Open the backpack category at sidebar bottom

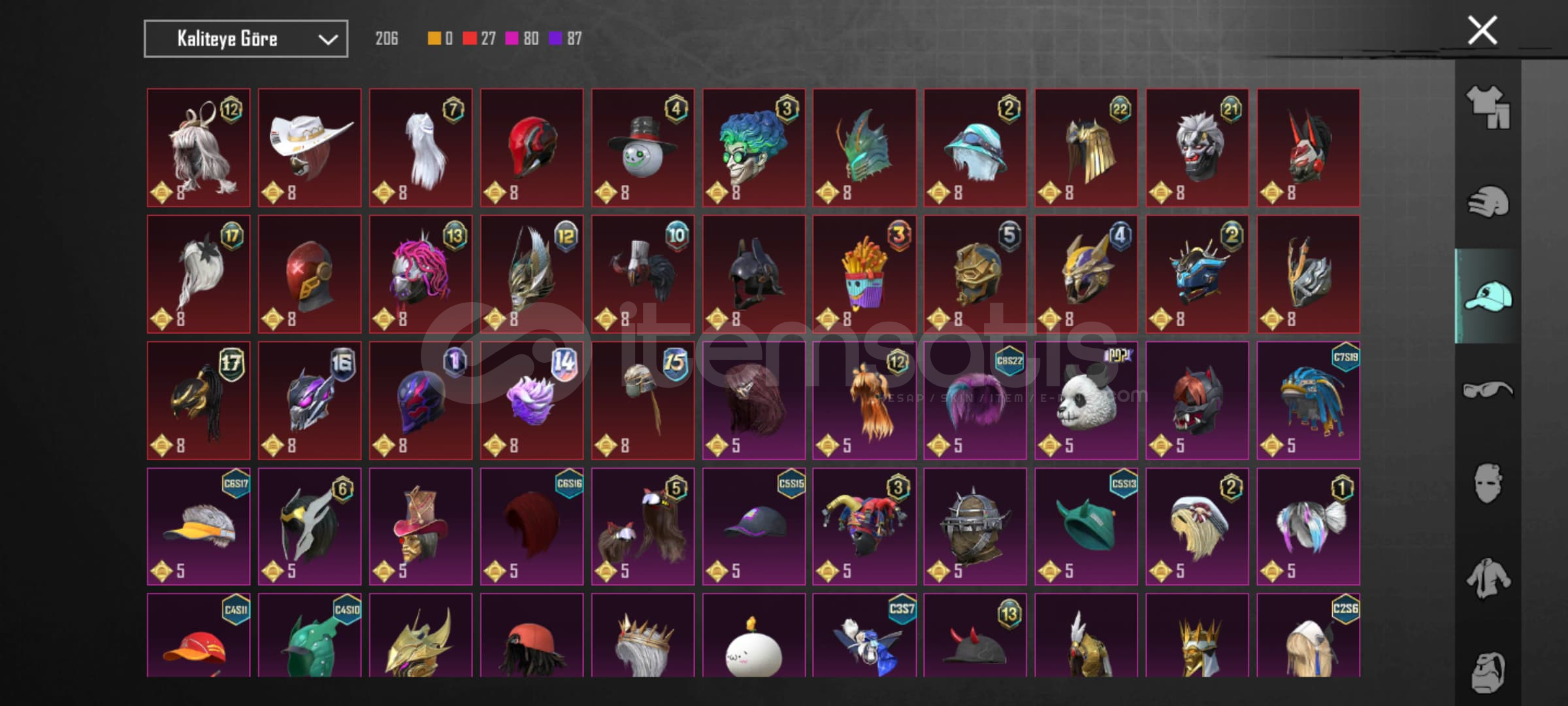[1488, 671]
